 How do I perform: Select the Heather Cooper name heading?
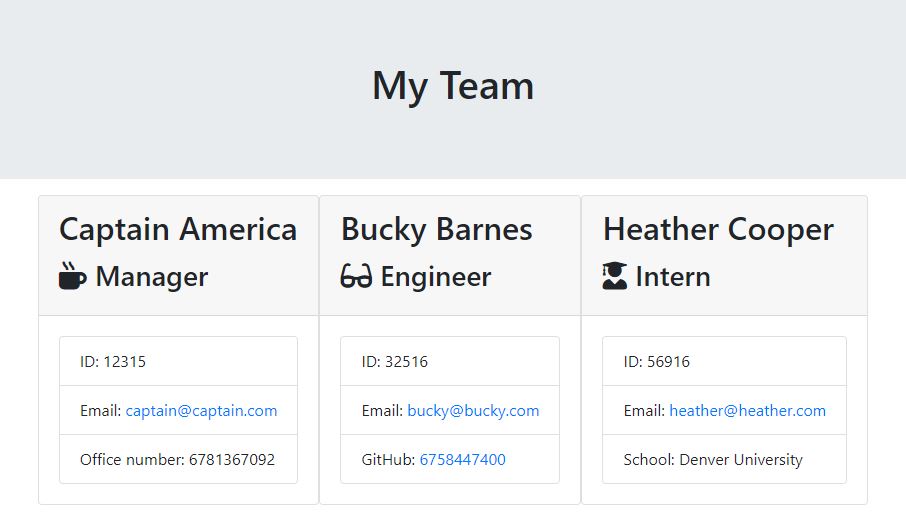pyautogui.click(x=718, y=229)
